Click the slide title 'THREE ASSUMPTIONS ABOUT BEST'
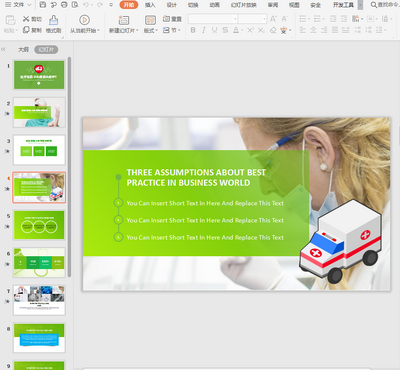 (196, 172)
